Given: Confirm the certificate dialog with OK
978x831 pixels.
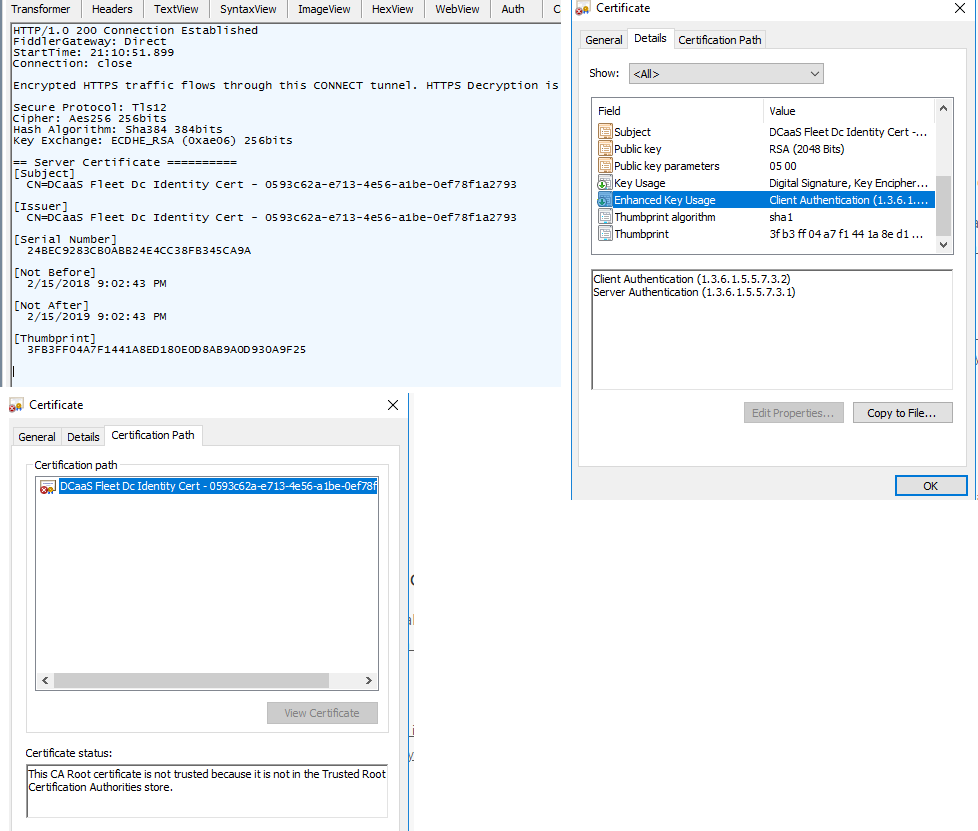Looking at the screenshot, I should click(930, 486).
